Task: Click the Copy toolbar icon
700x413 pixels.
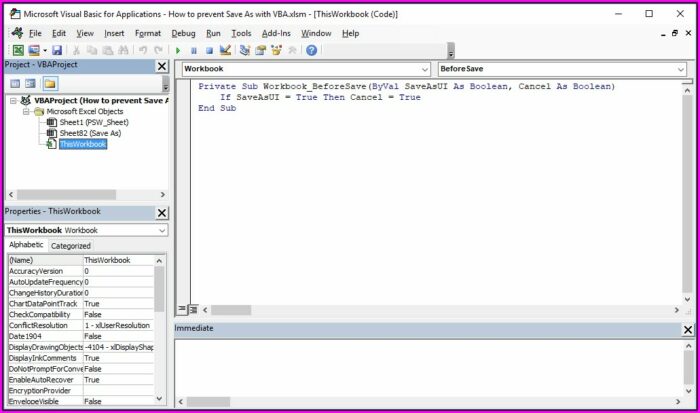Action: (92, 50)
